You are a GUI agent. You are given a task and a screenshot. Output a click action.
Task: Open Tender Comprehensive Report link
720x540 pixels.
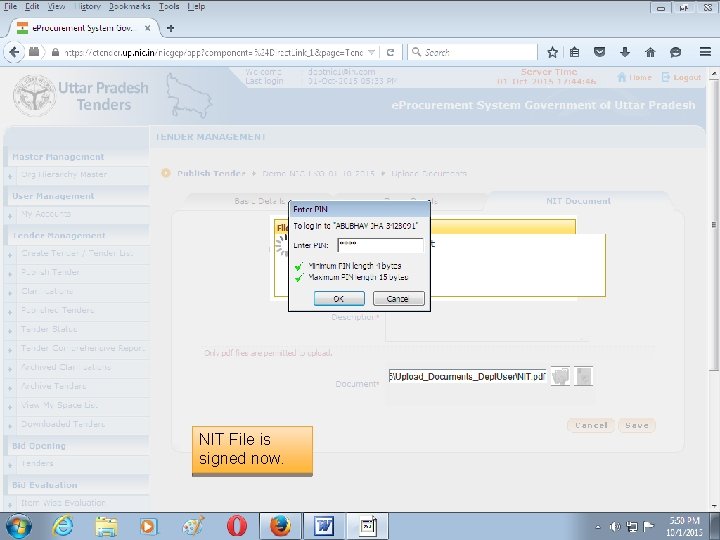point(83,348)
